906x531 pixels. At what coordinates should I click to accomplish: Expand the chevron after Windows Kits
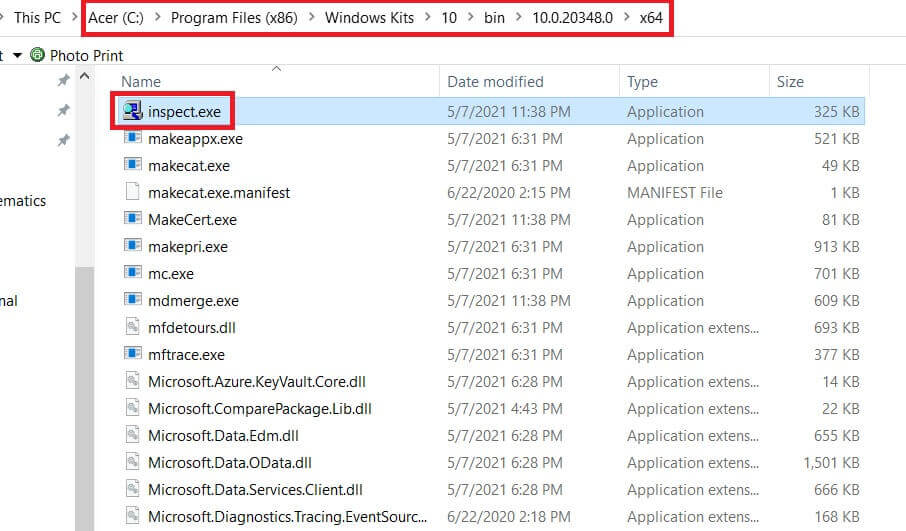click(428, 17)
